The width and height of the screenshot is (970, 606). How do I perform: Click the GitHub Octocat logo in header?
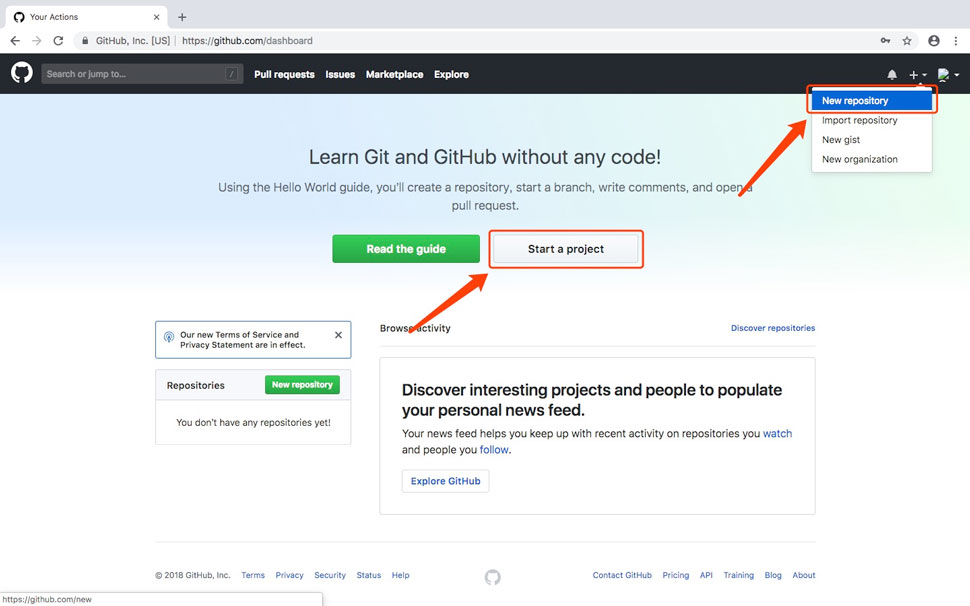click(x=22, y=73)
